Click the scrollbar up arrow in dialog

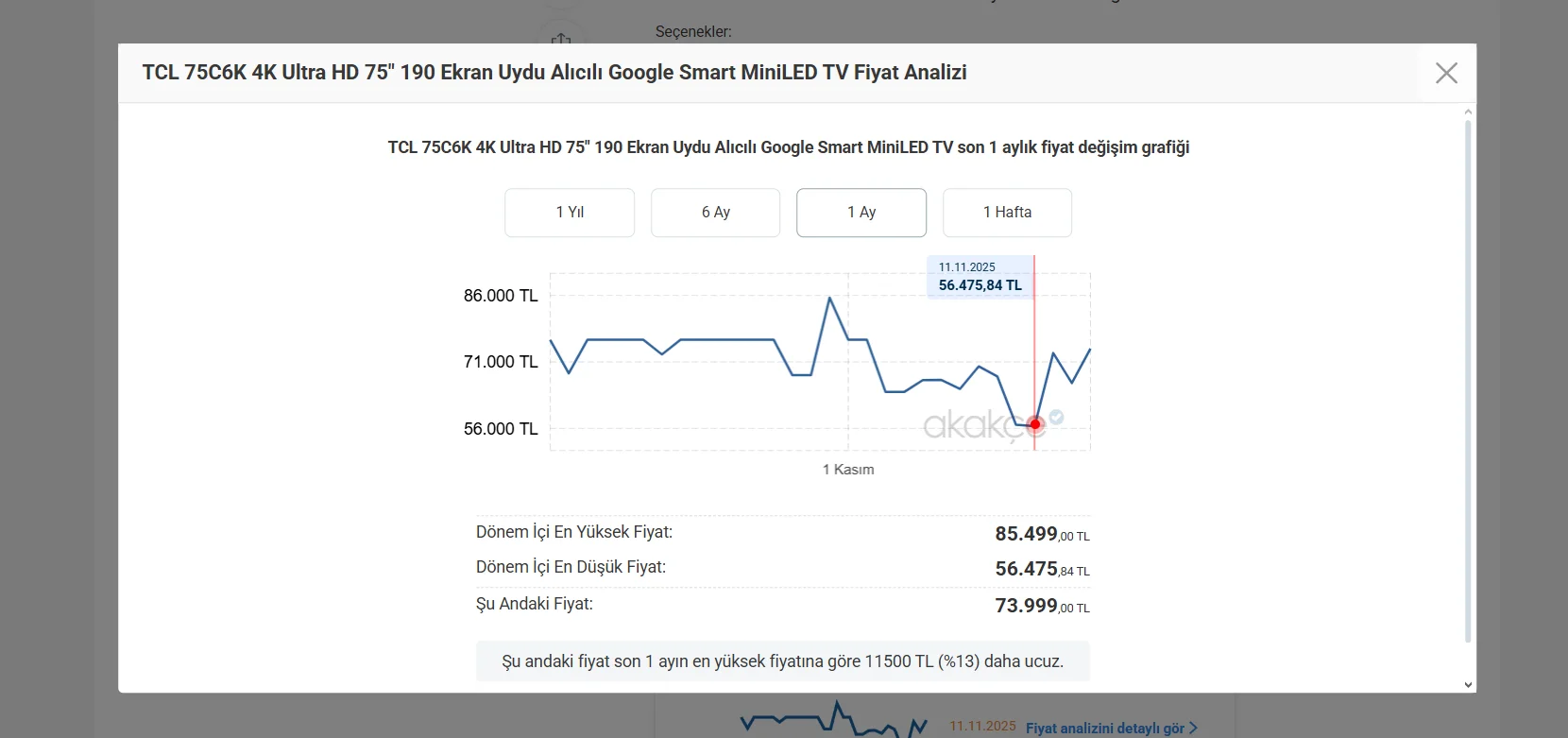pyautogui.click(x=1468, y=112)
